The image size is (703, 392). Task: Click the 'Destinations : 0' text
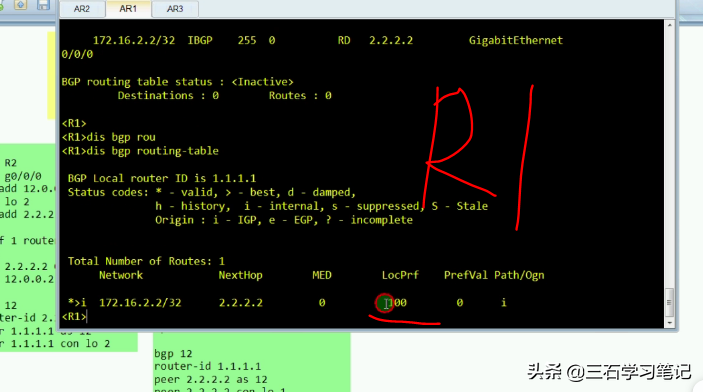pos(168,96)
